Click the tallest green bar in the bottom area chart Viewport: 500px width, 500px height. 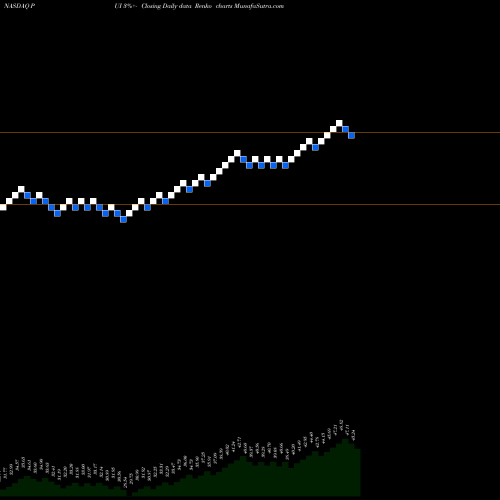coord(345,467)
